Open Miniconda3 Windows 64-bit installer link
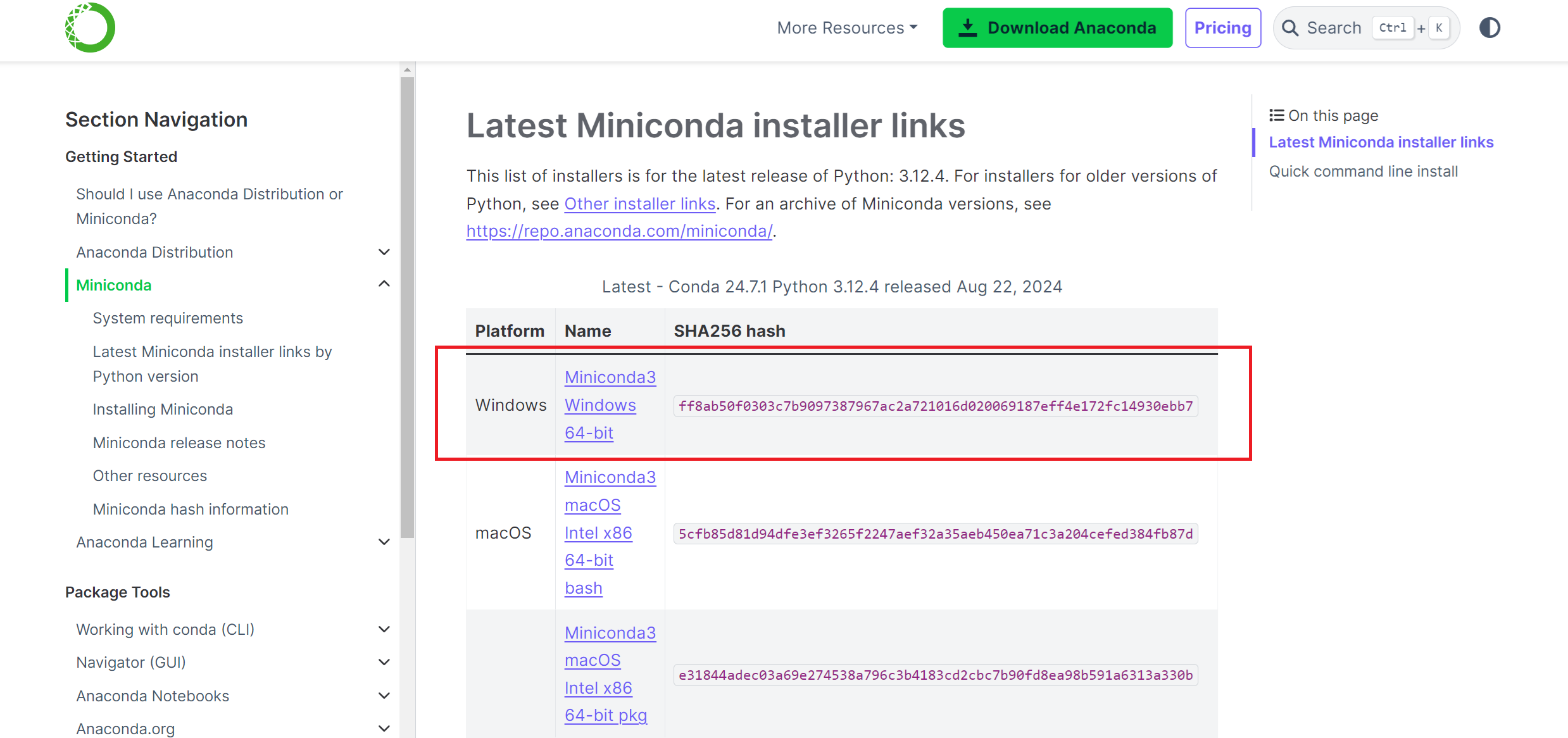This screenshot has width=1568, height=738. click(599, 405)
